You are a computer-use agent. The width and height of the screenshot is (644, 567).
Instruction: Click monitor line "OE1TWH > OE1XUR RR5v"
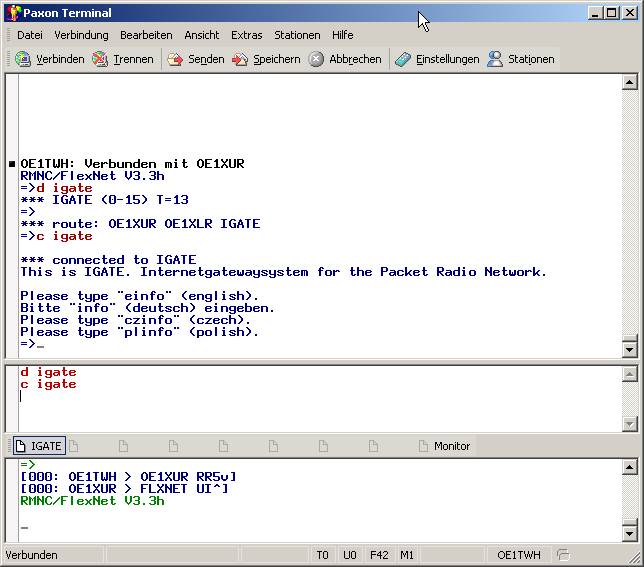pyautogui.click(x=129, y=477)
